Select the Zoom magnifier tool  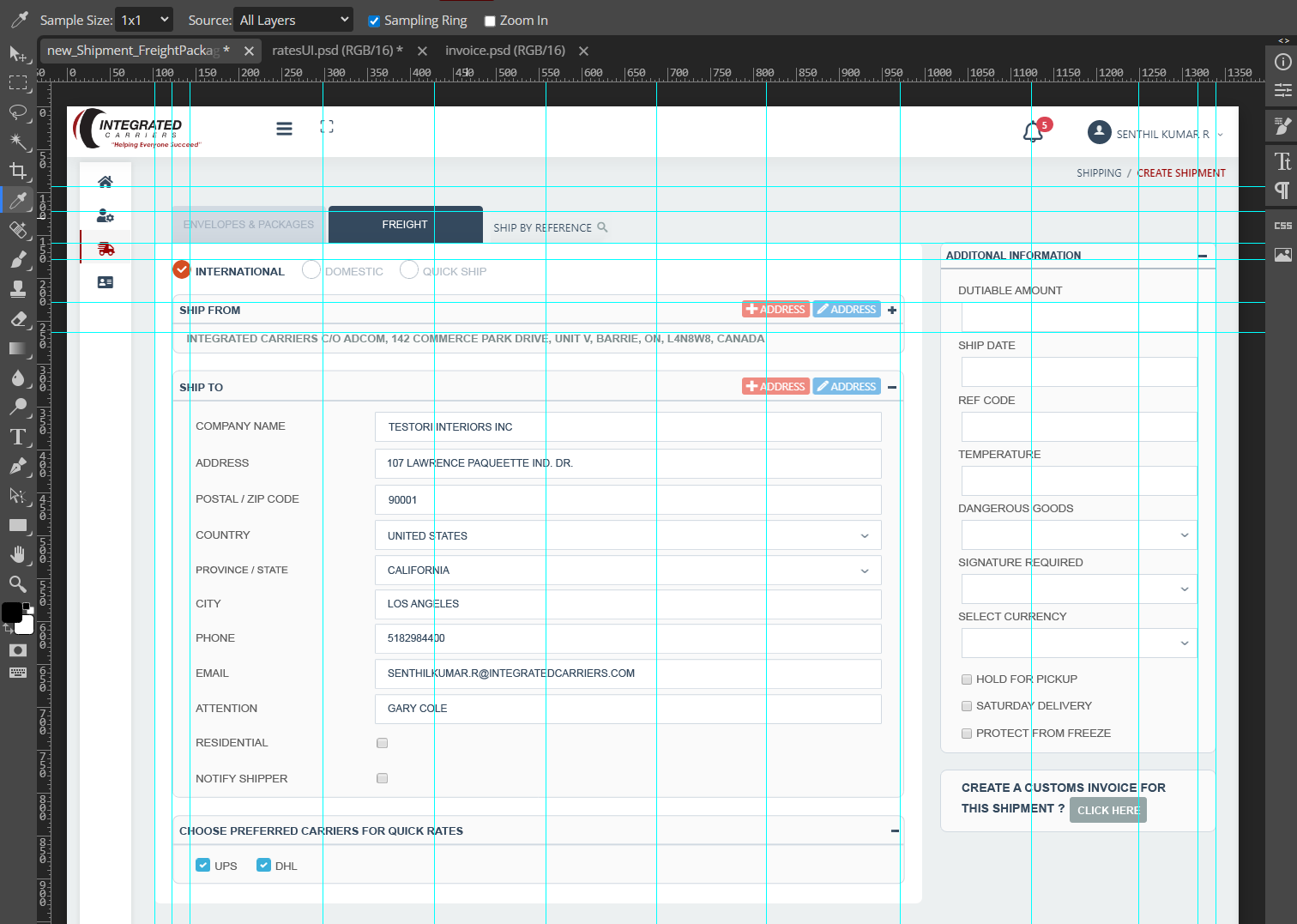[17, 583]
